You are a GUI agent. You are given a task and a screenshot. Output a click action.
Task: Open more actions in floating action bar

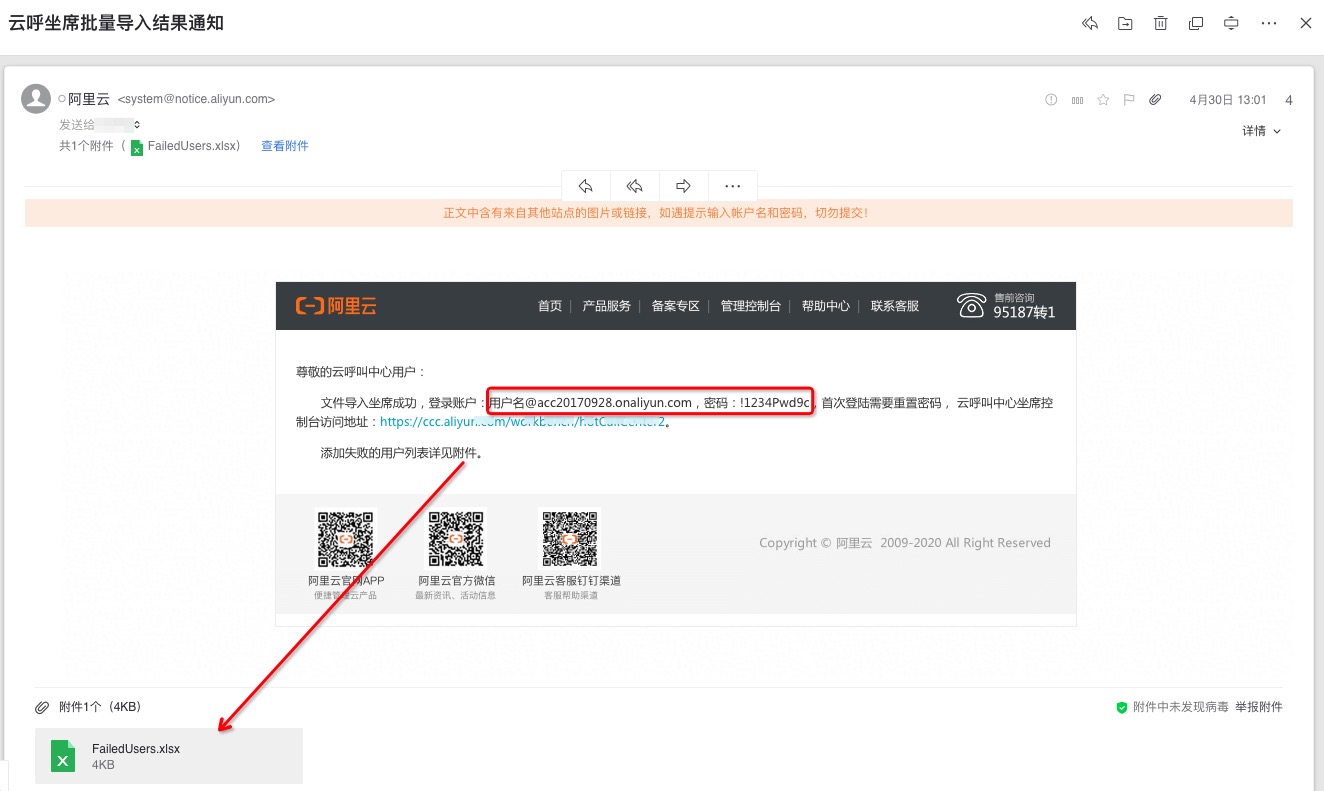click(732, 186)
